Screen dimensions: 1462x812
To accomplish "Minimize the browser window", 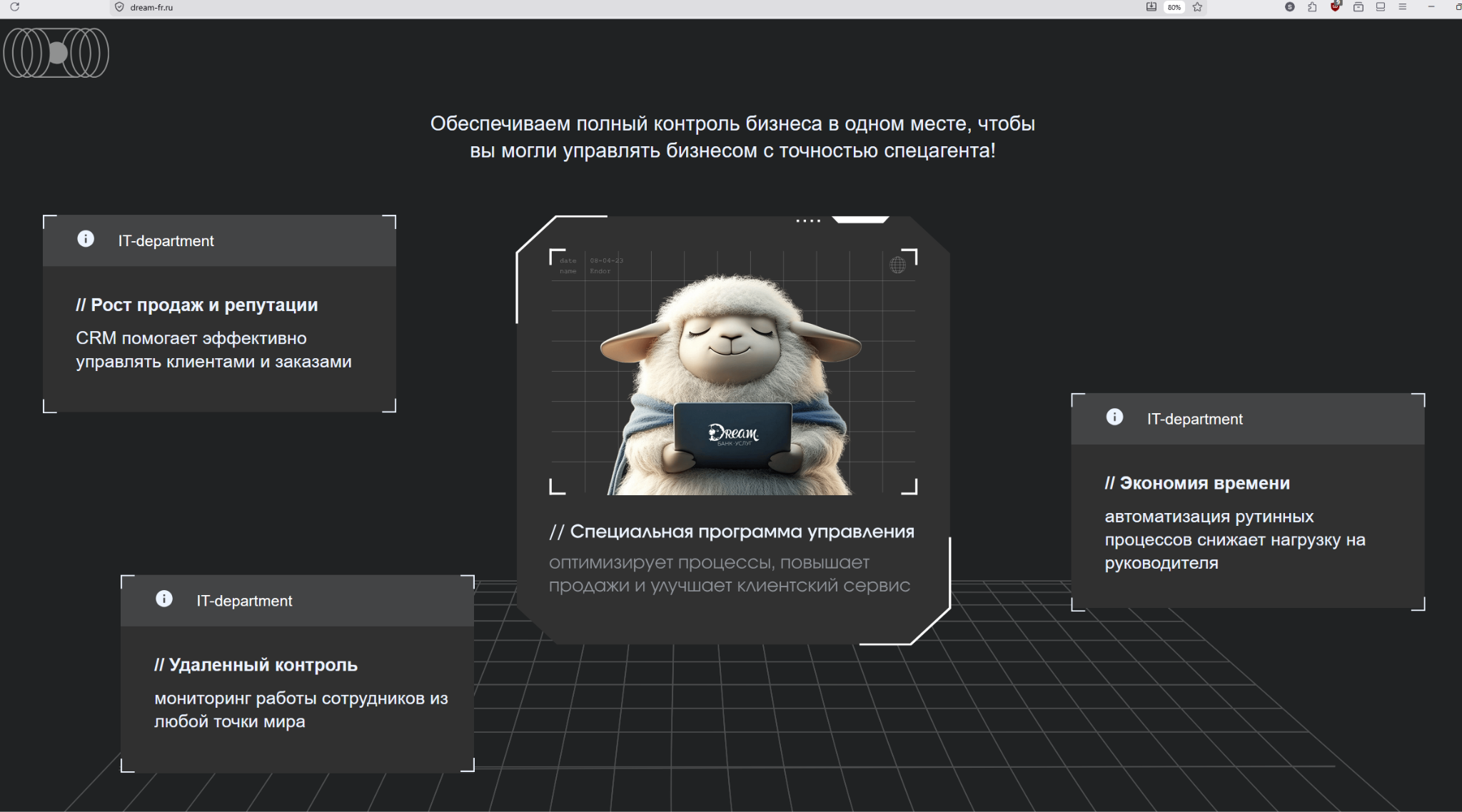I will 1431,6.
